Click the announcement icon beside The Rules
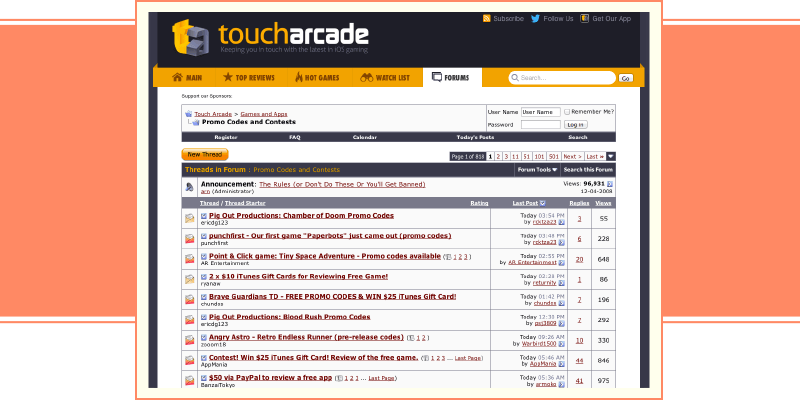 click(189, 187)
